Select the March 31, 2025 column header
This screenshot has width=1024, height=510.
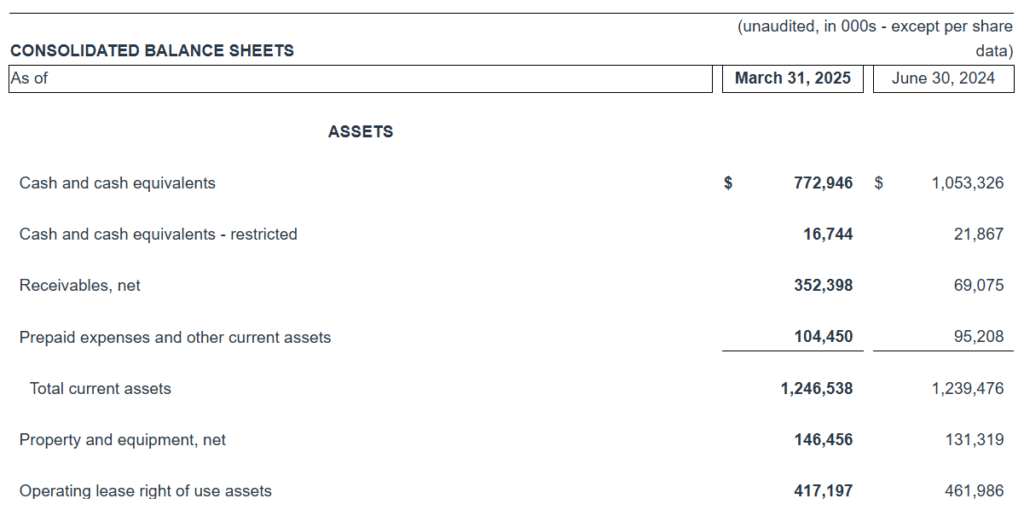click(793, 78)
